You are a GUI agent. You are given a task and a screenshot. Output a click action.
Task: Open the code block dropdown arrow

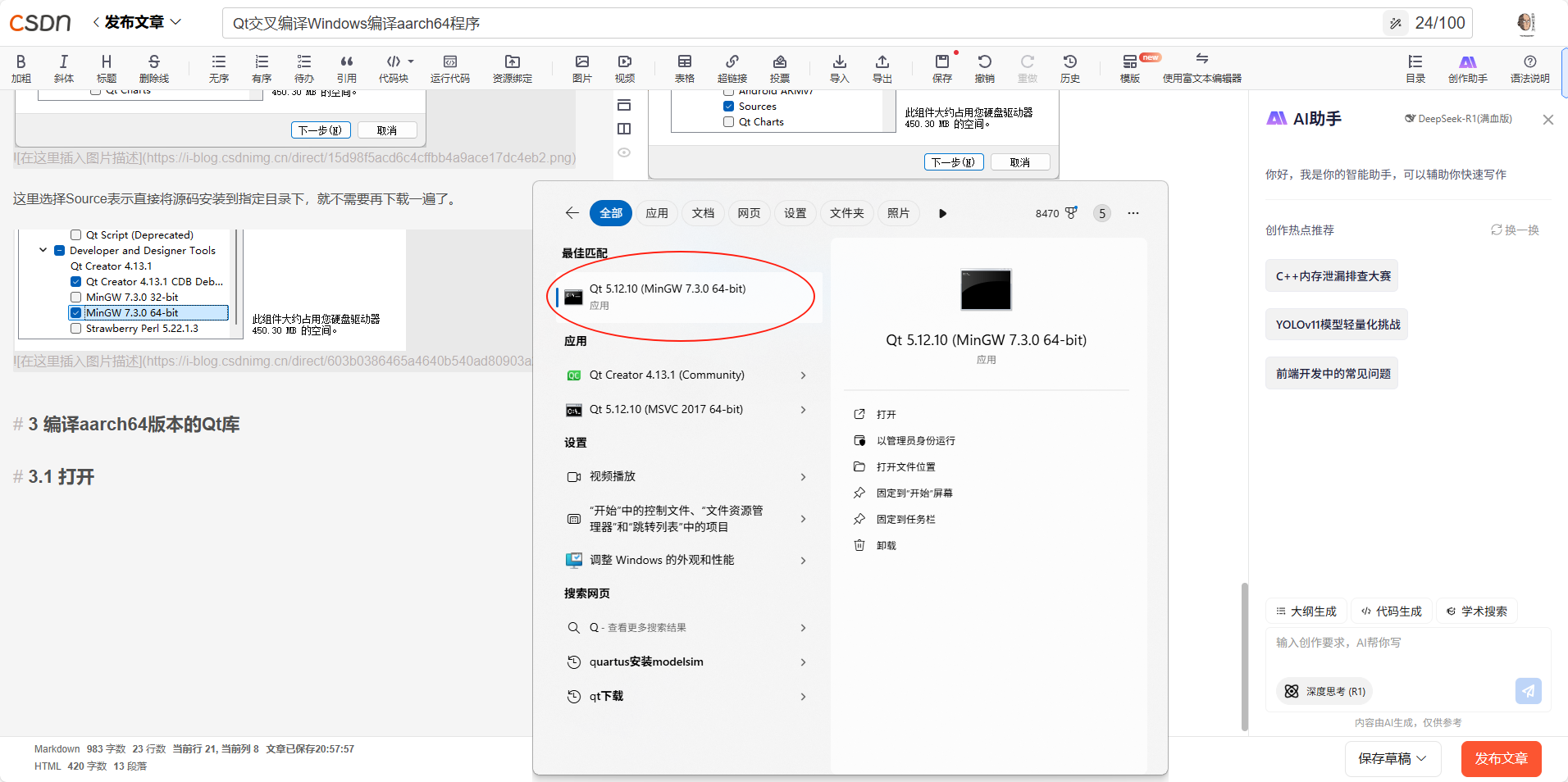(411, 61)
